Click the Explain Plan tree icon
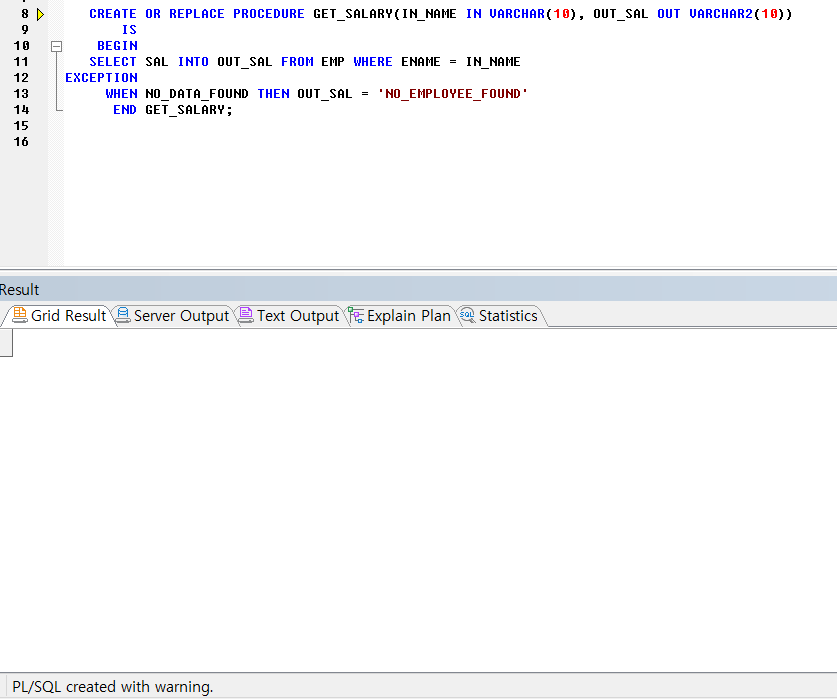 click(x=356, y=315)
